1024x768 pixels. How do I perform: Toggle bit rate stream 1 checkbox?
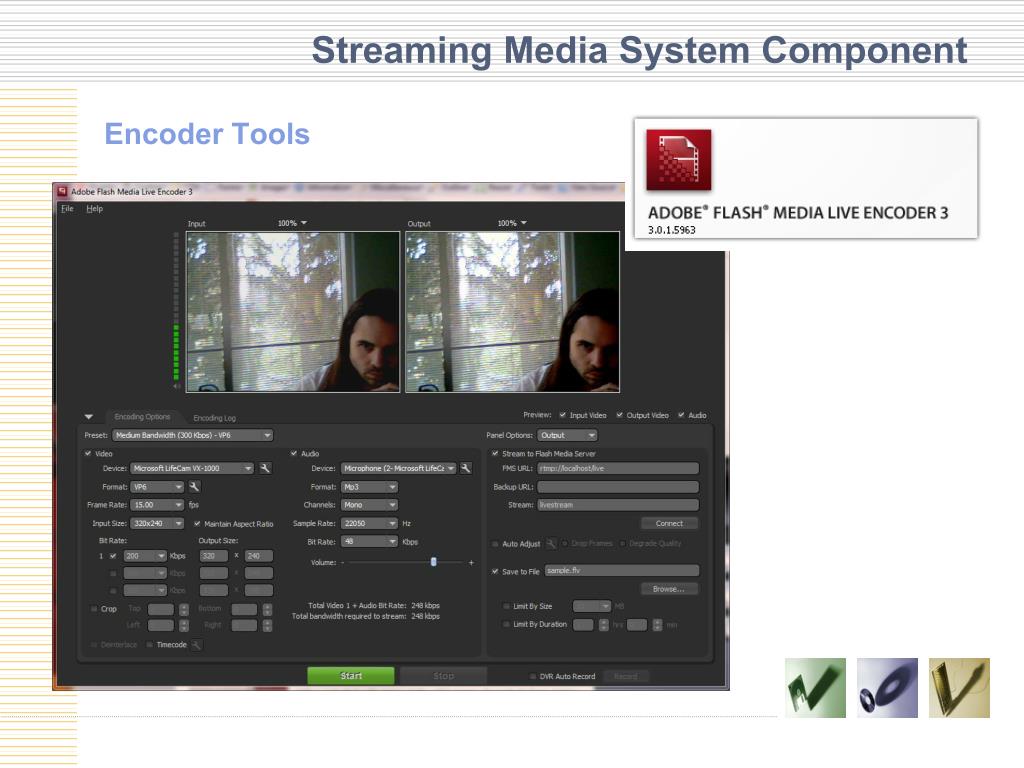(113, 556)
